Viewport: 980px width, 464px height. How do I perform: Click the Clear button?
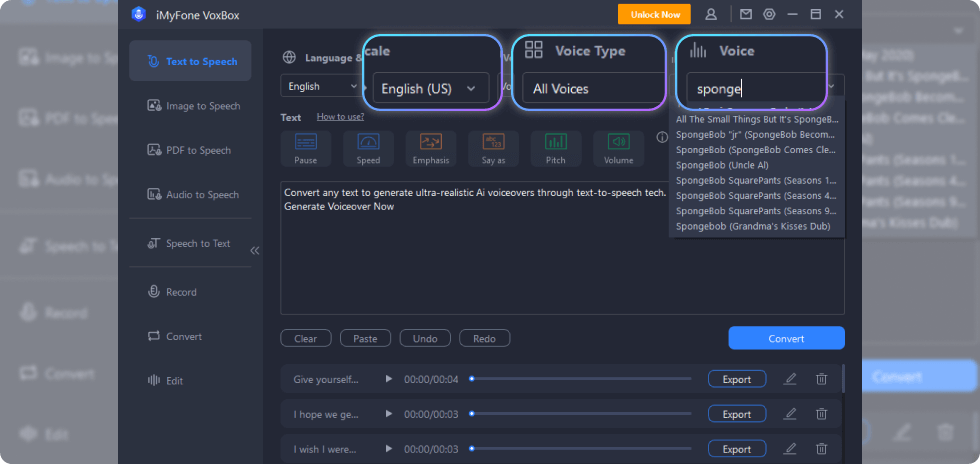point(306,338)
